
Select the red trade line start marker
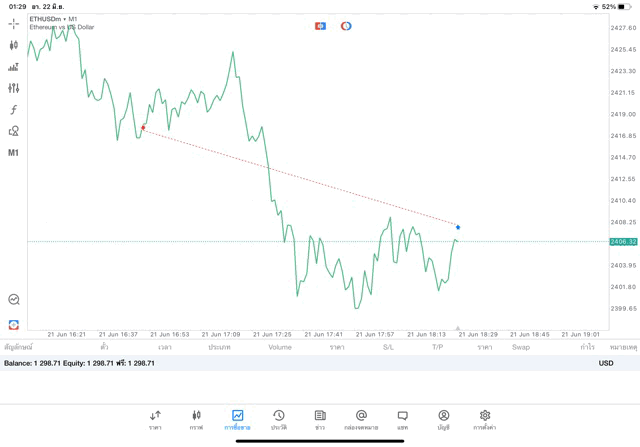point(143,127)
